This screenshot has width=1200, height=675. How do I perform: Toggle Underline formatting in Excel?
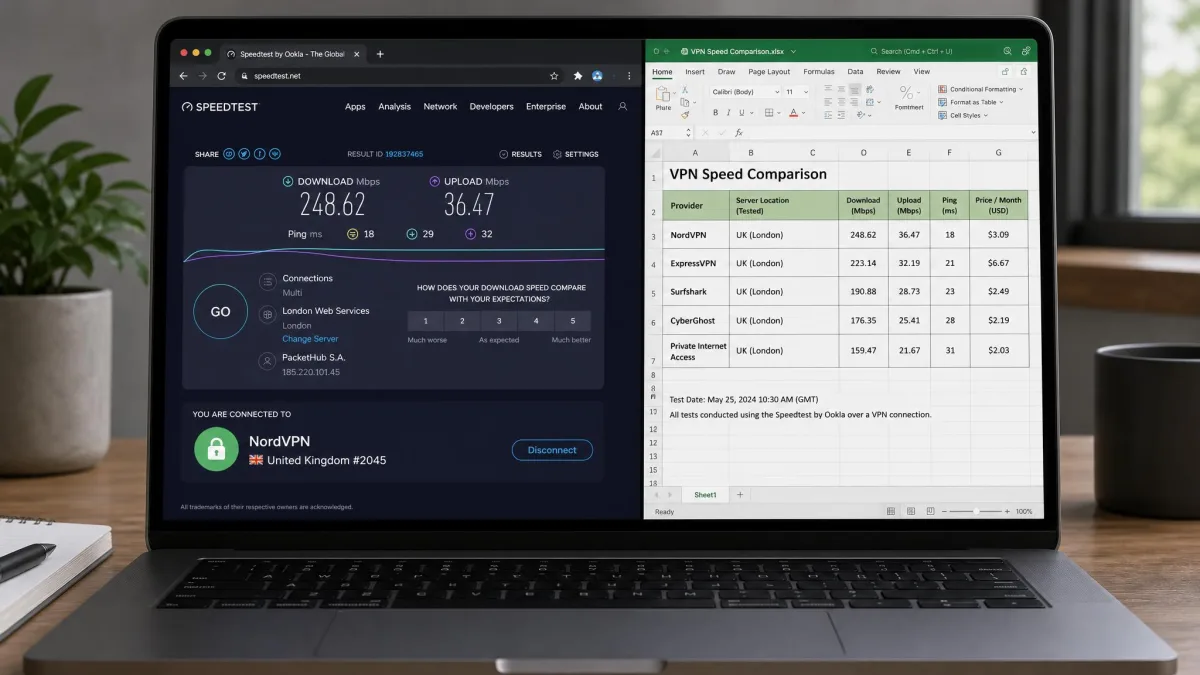tap(741, 113)
